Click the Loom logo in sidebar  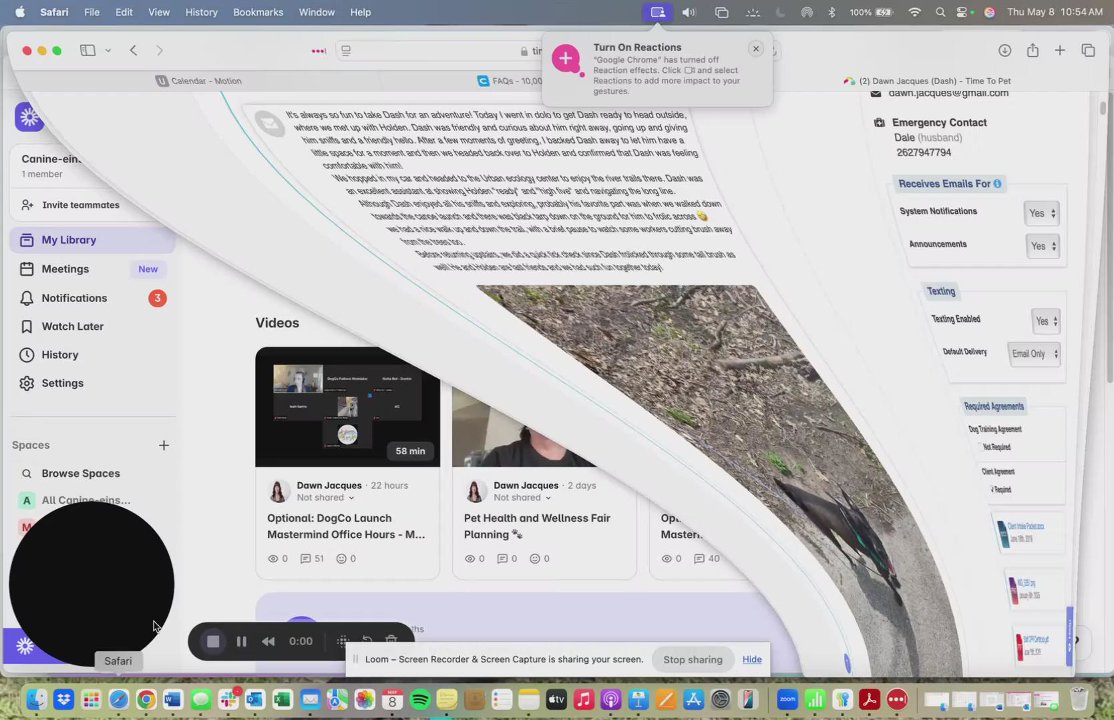(x=28, y=117)
